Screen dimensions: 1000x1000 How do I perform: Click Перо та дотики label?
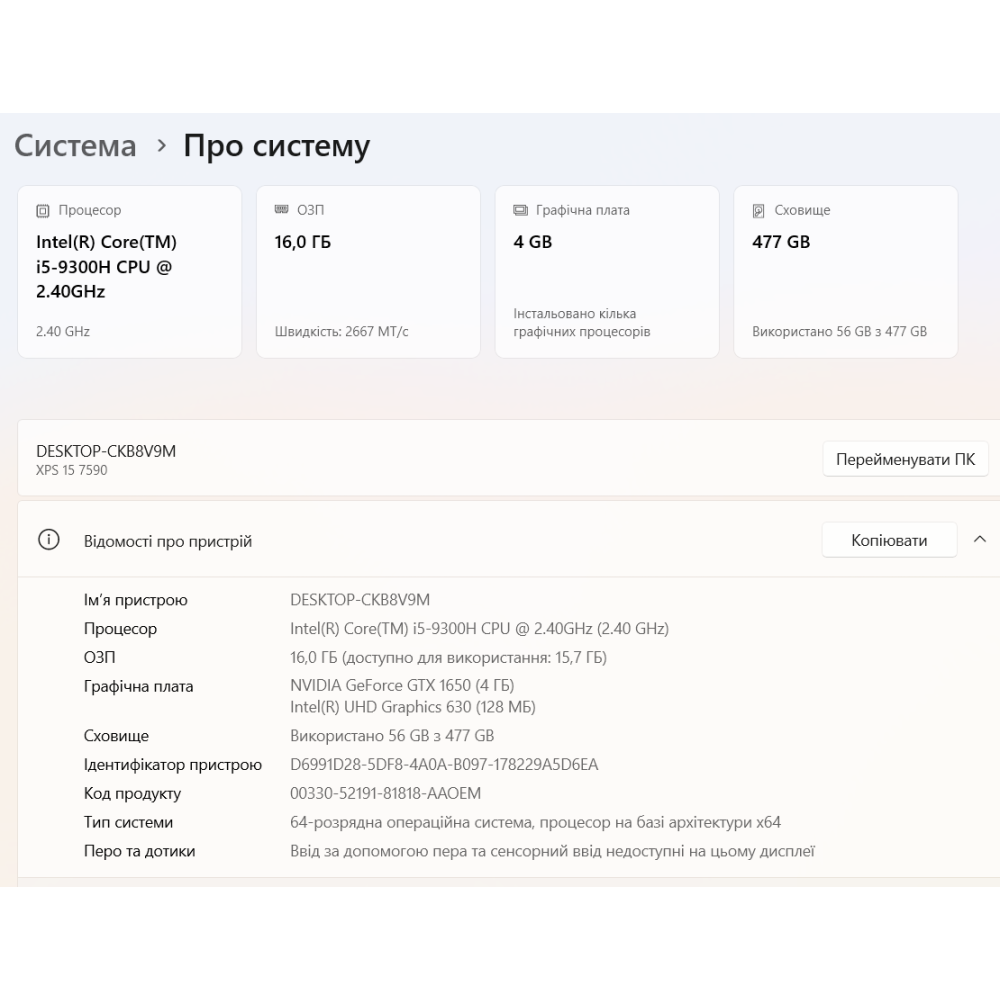(x=139, y=851)
